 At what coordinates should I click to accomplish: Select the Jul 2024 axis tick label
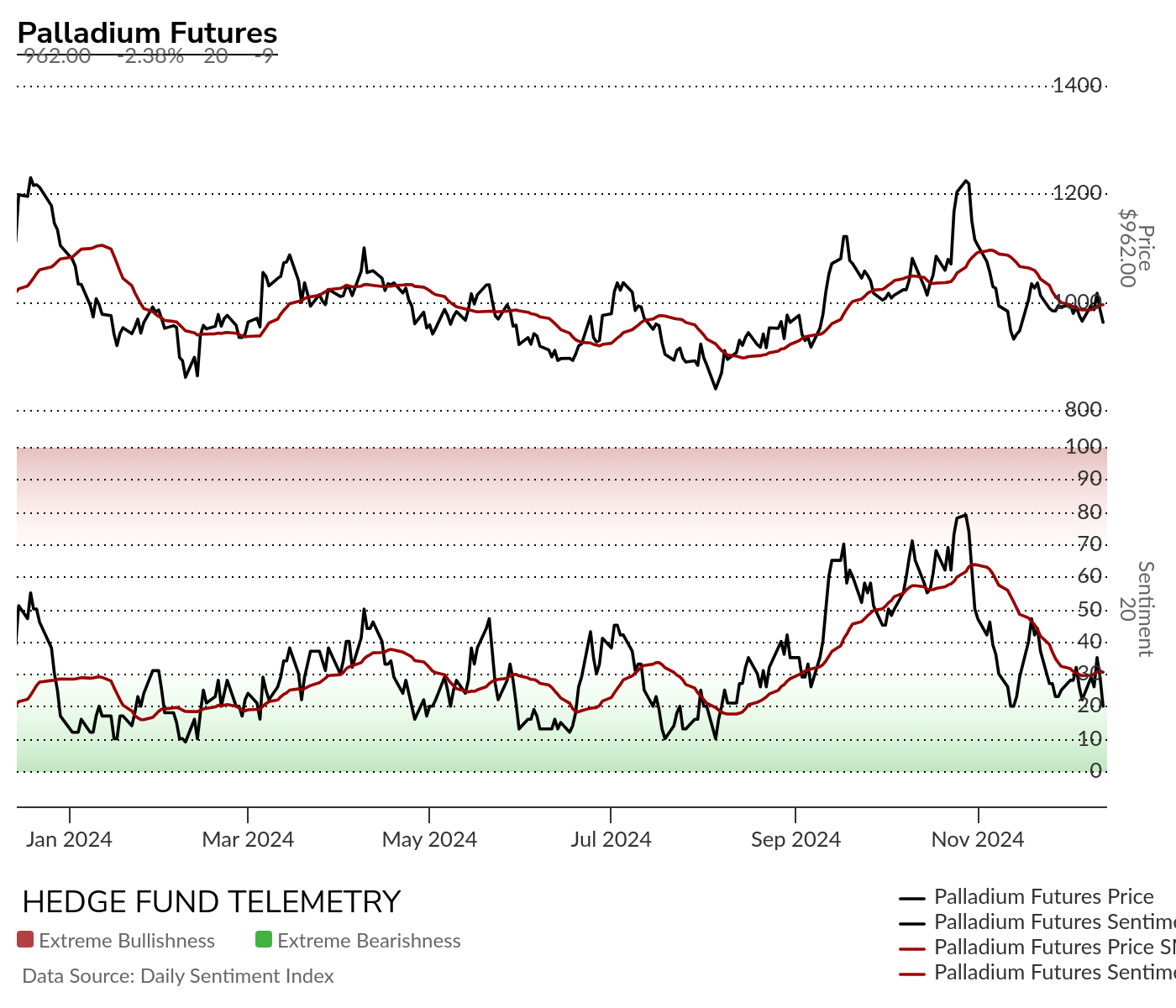pyautogui.click(x=611, y=839)
